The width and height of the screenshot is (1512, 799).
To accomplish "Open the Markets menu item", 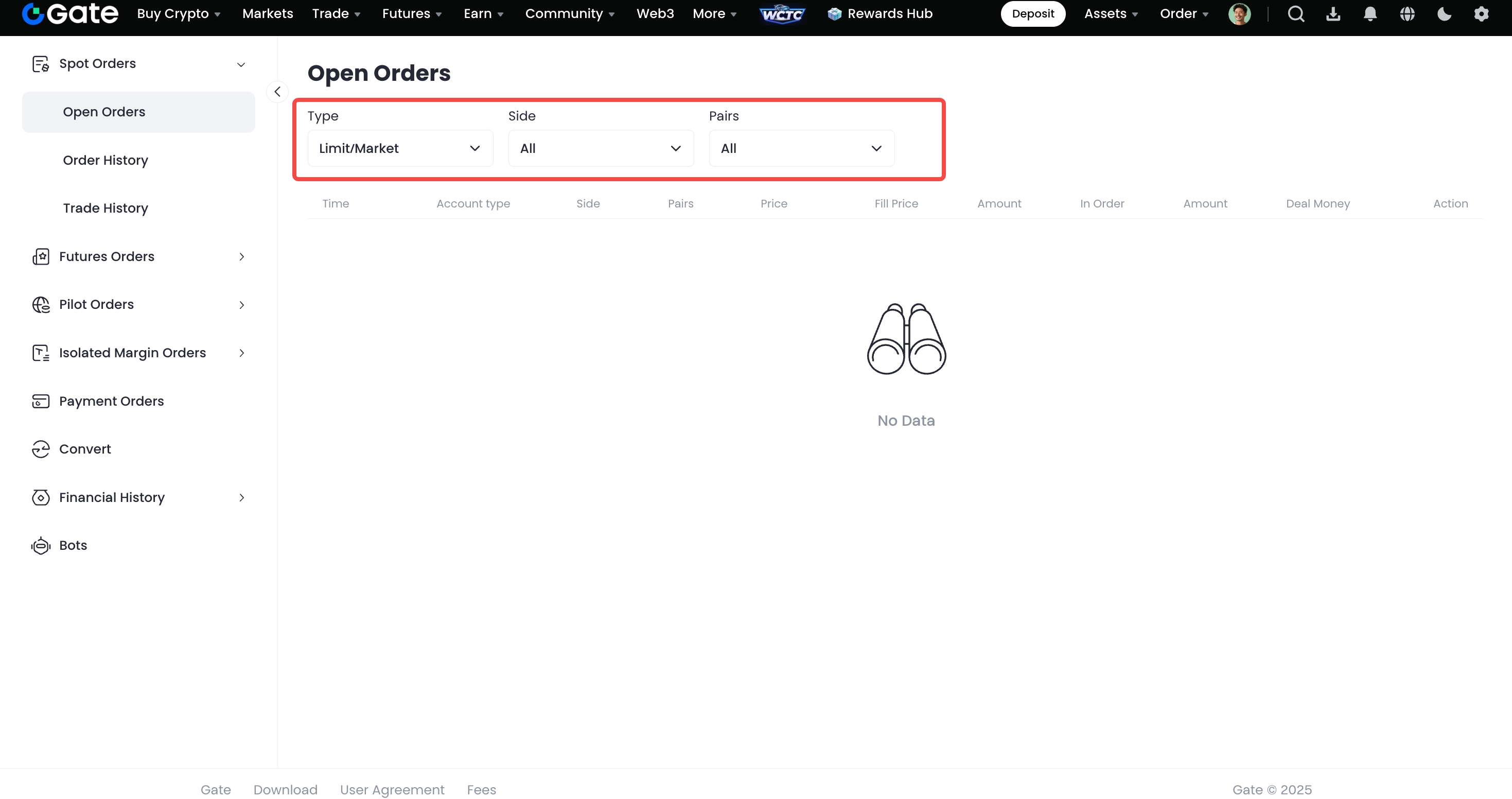I will pos(268,14).
